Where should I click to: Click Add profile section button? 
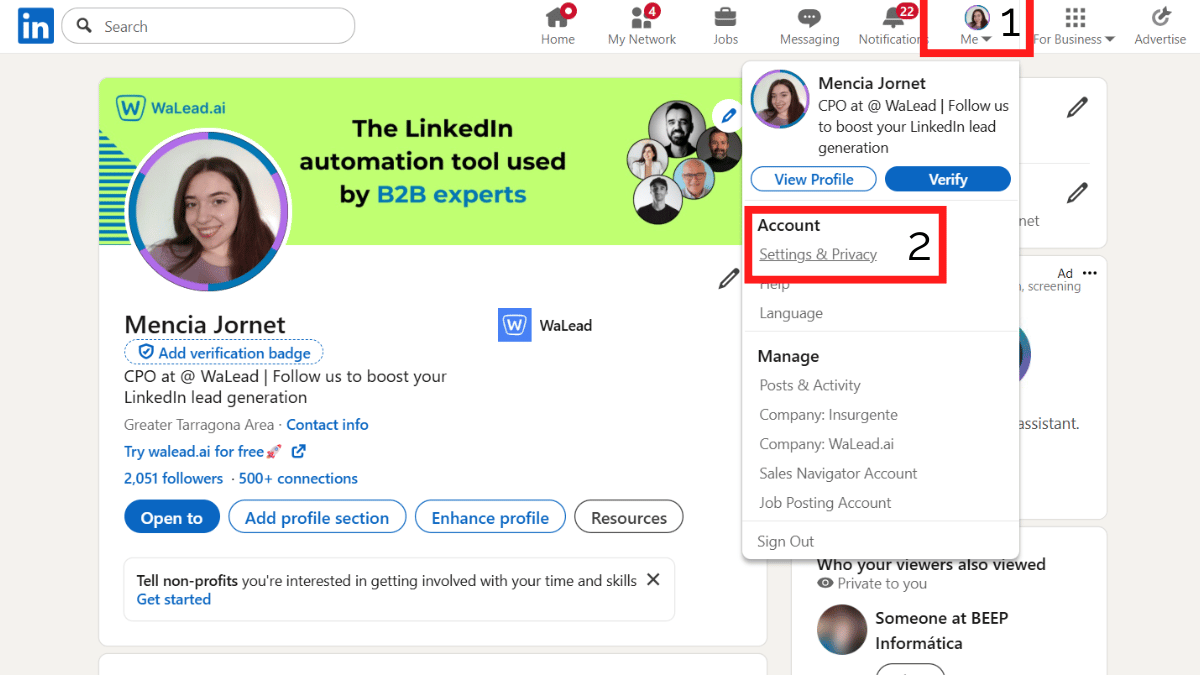317,517
